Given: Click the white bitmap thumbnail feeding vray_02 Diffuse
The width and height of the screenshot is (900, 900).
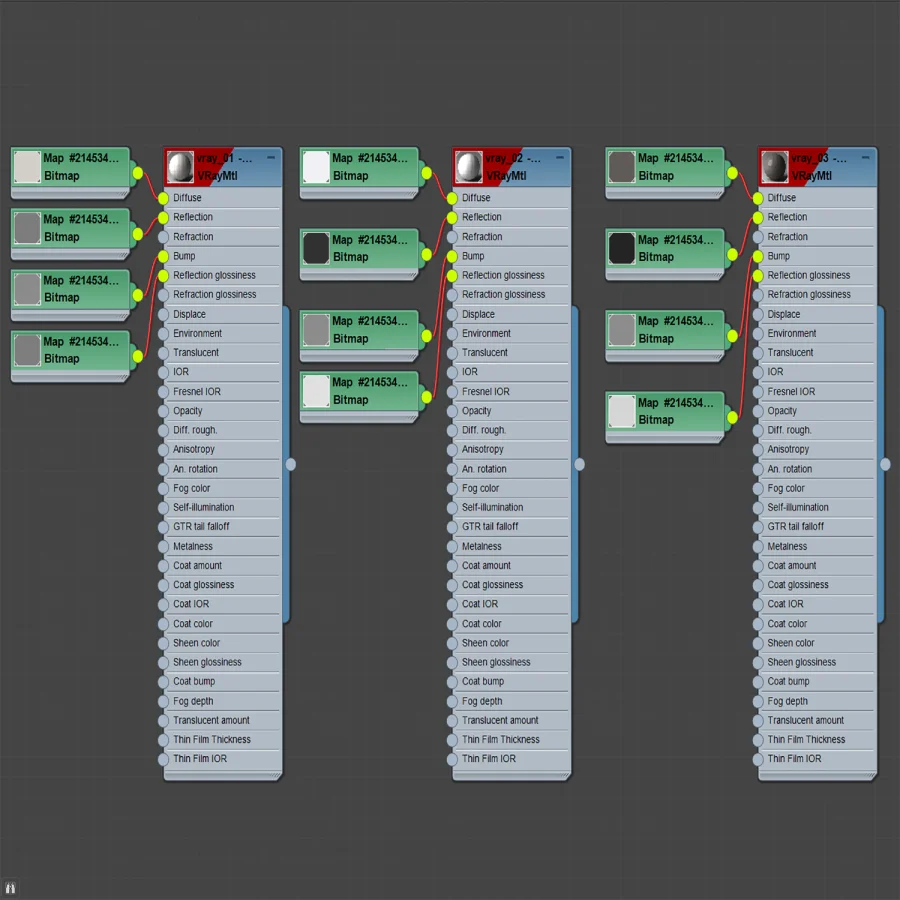Looking at the screenshot, I should click(316, 167).
